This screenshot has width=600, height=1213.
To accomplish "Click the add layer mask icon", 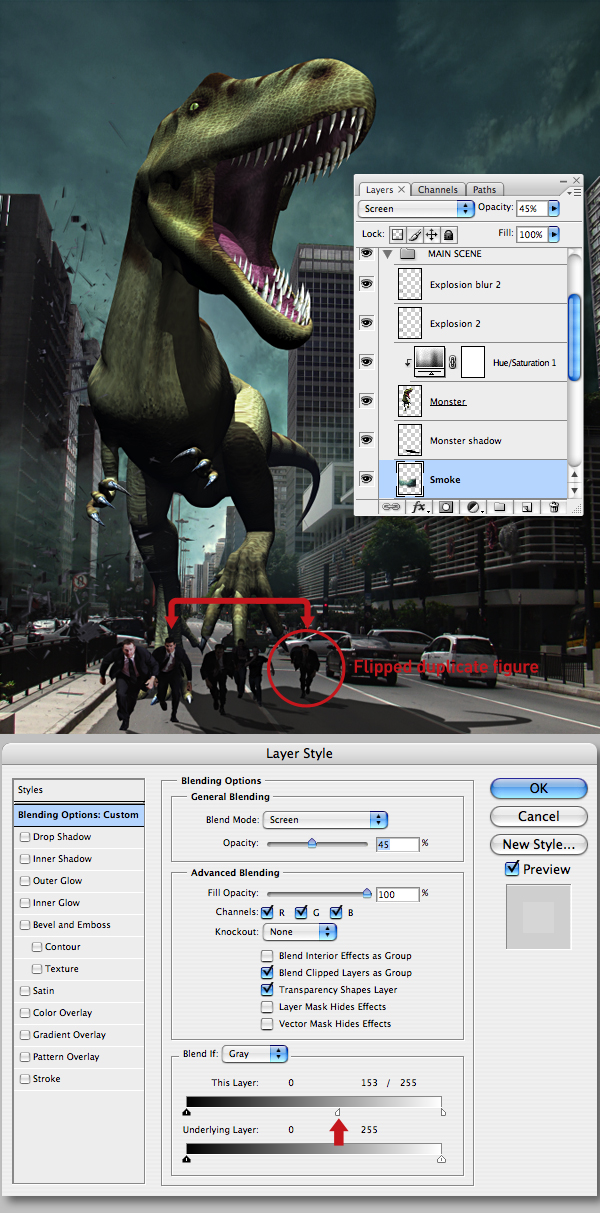I will point(447,507).
